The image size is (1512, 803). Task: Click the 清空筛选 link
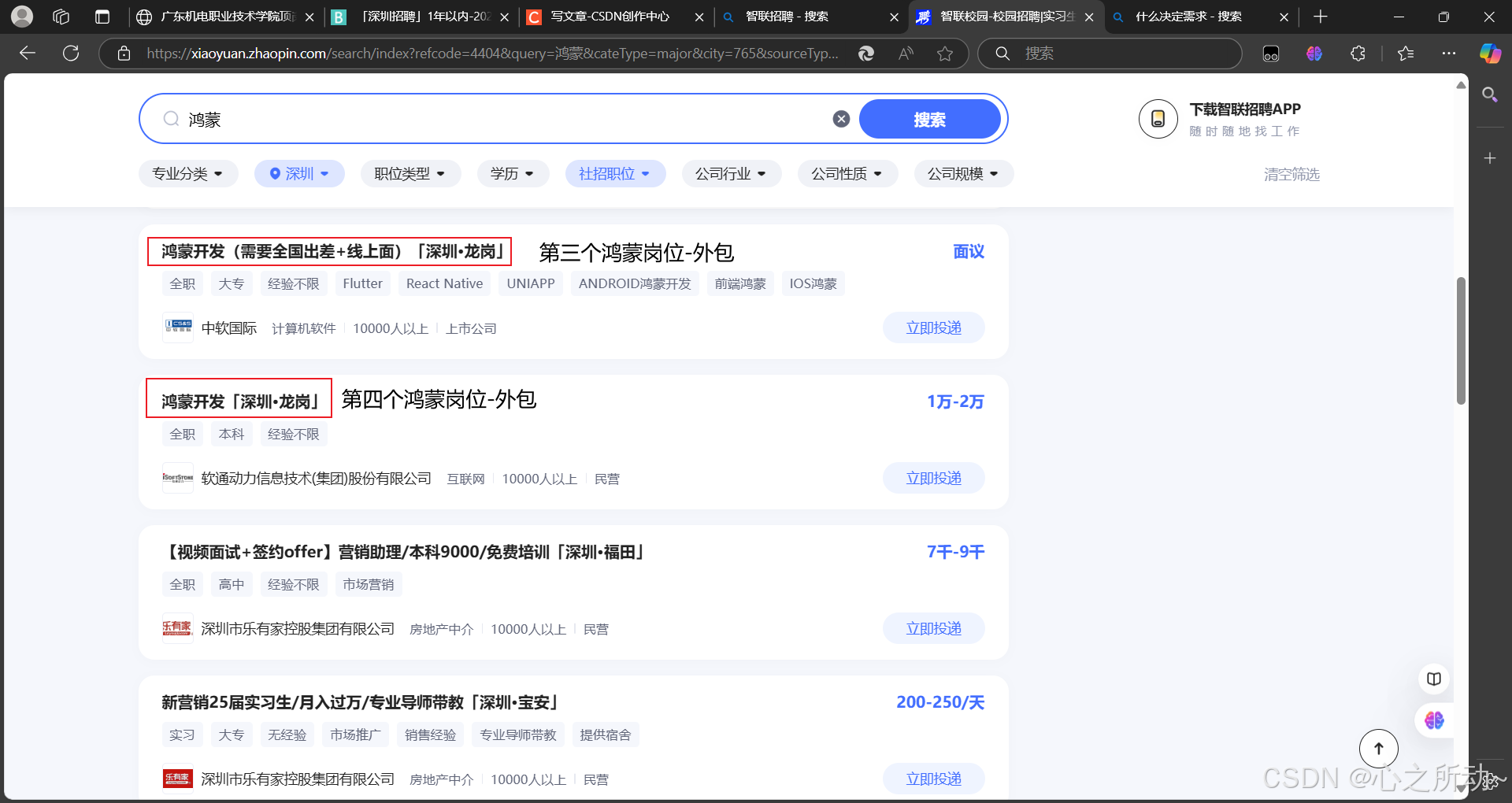(x=1291, y=174)
